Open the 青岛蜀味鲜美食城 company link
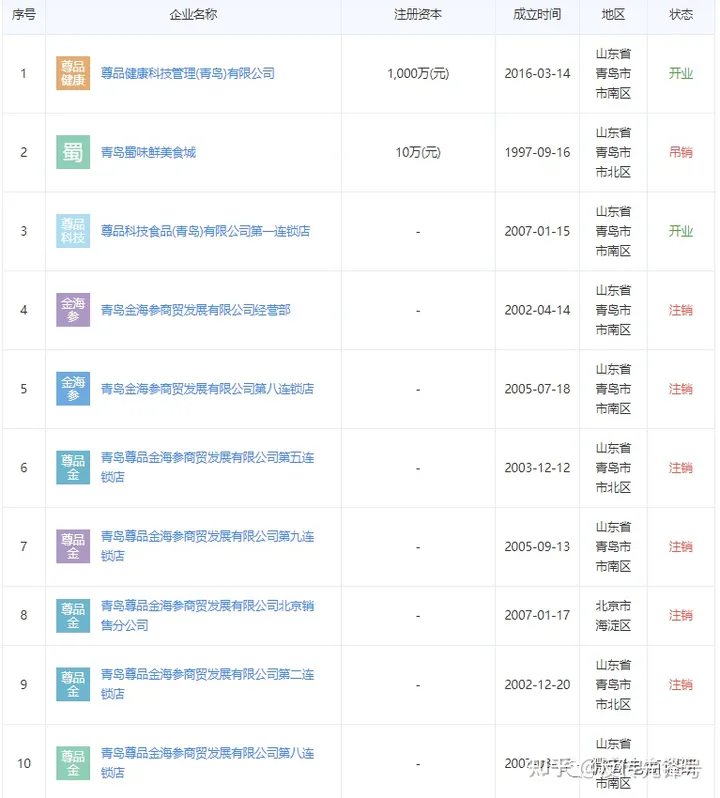 (x=148, y=152)
